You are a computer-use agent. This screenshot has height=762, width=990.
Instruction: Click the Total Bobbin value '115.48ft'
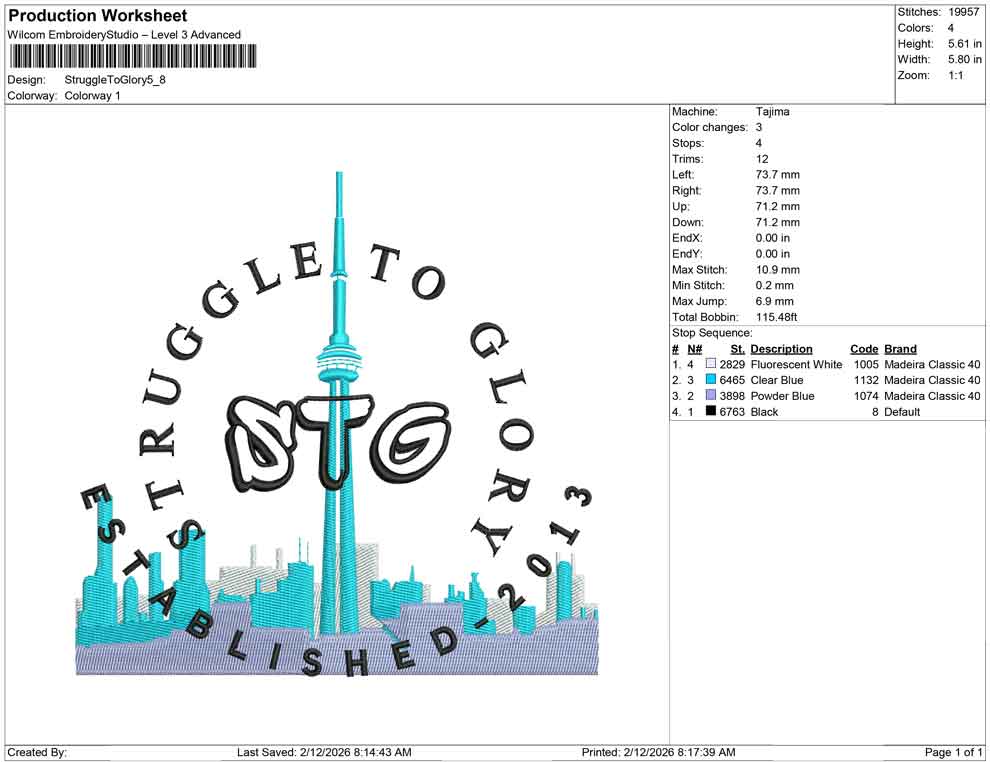(777, 317)
